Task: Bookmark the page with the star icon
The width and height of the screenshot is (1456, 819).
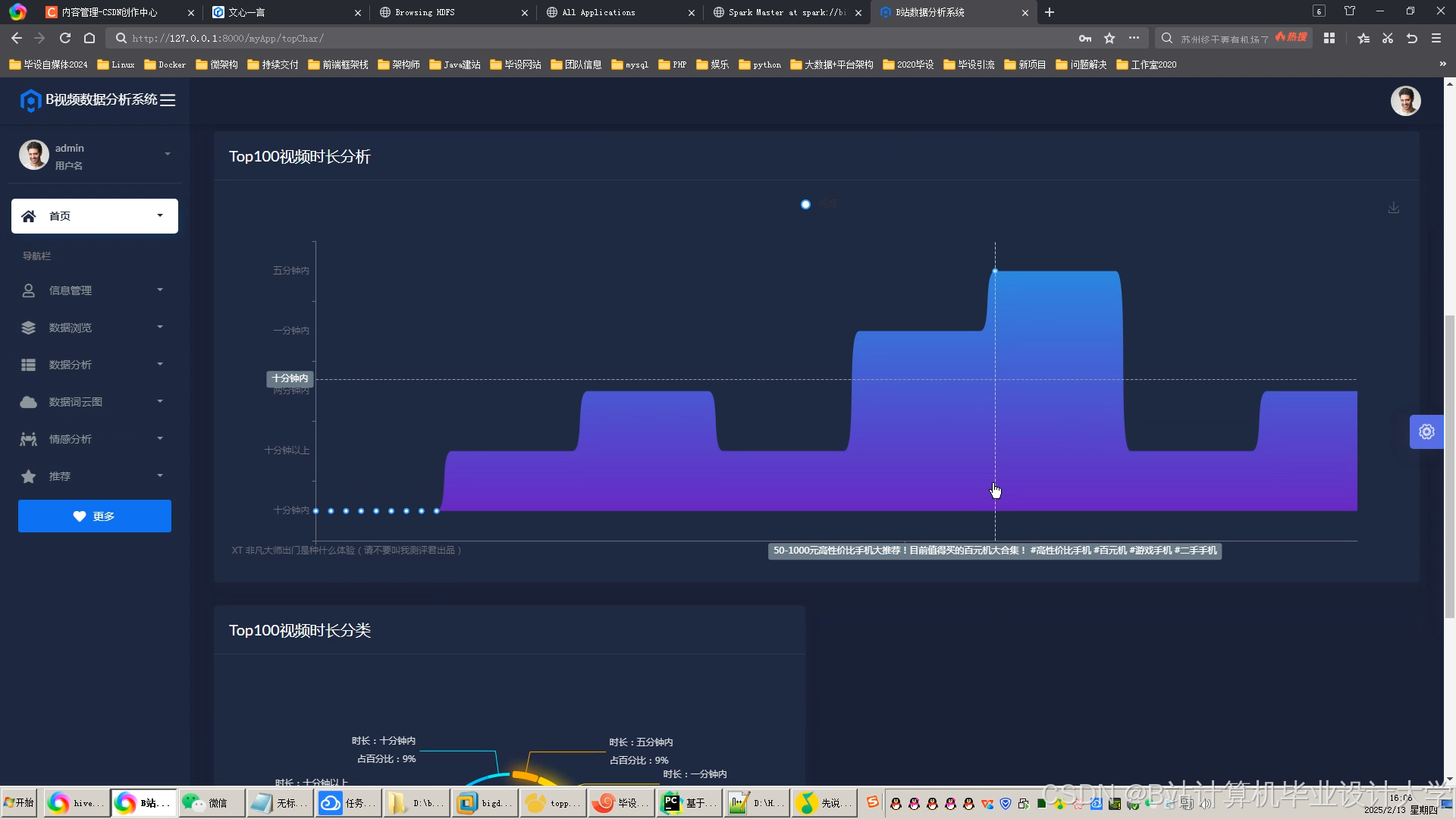Action: point(1109,38)
